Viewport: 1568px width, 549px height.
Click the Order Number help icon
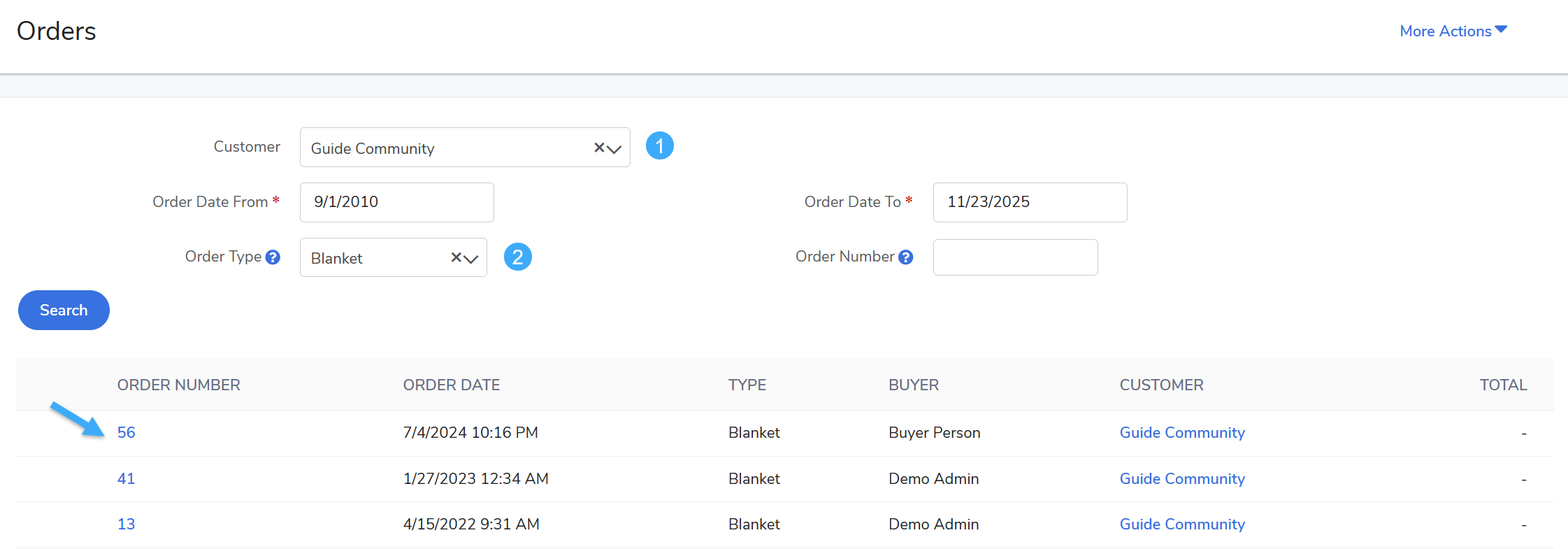coord(906,257)
